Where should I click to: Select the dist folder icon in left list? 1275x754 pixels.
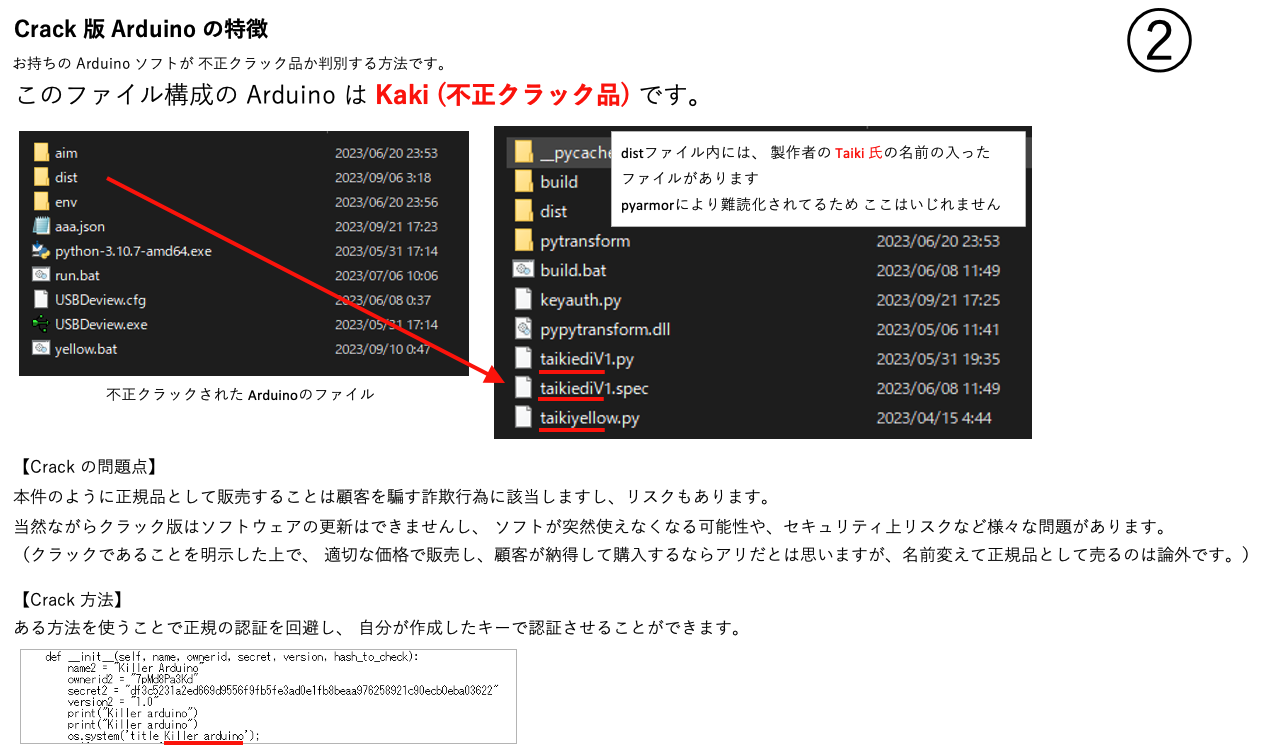tap(41, 178)
